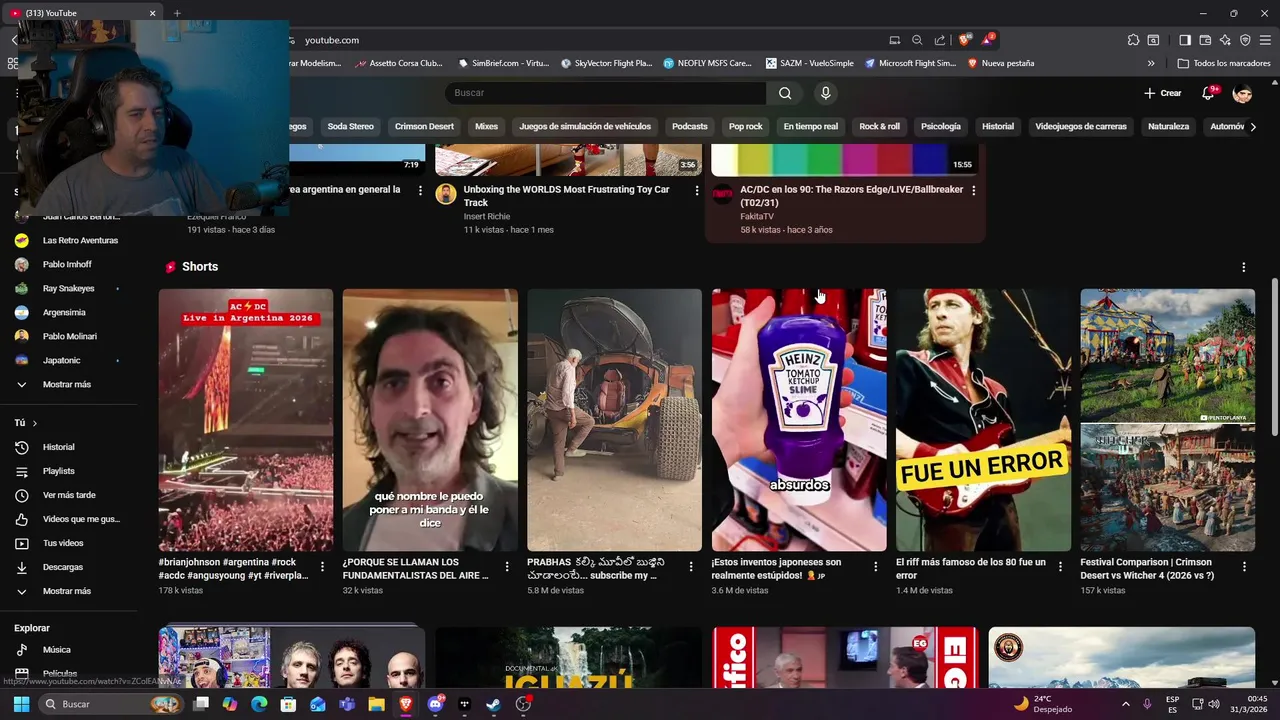Open the account avatar menu
This screenshot has height=720, width=1280.
pos(1242,93)
